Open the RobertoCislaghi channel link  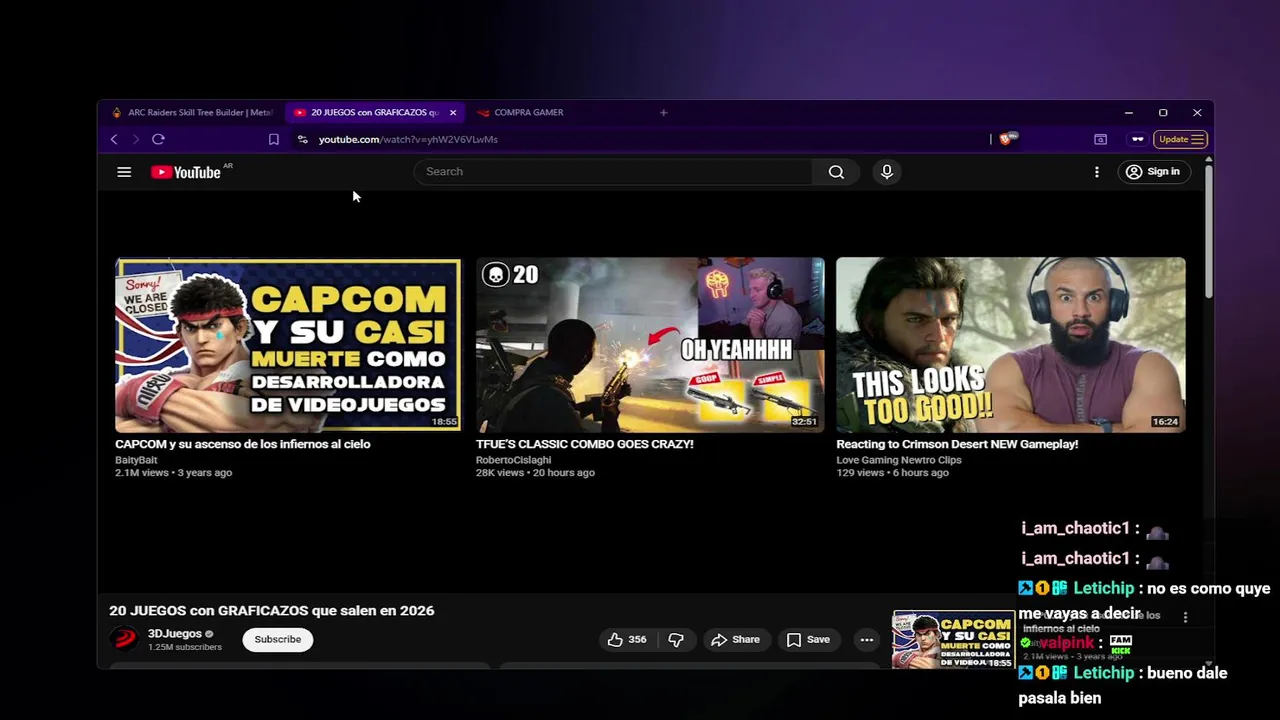tap(513, 460)
